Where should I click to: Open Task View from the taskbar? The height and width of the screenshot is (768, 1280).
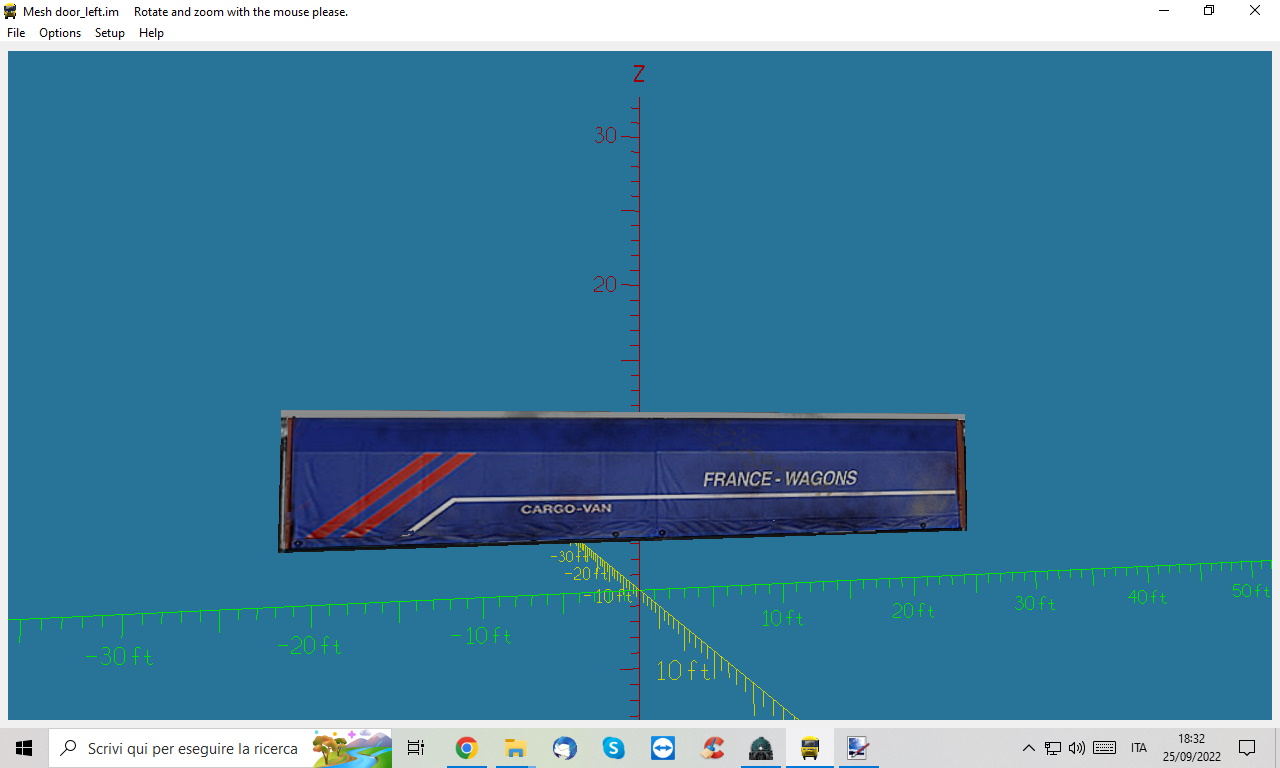click(416, 748)
